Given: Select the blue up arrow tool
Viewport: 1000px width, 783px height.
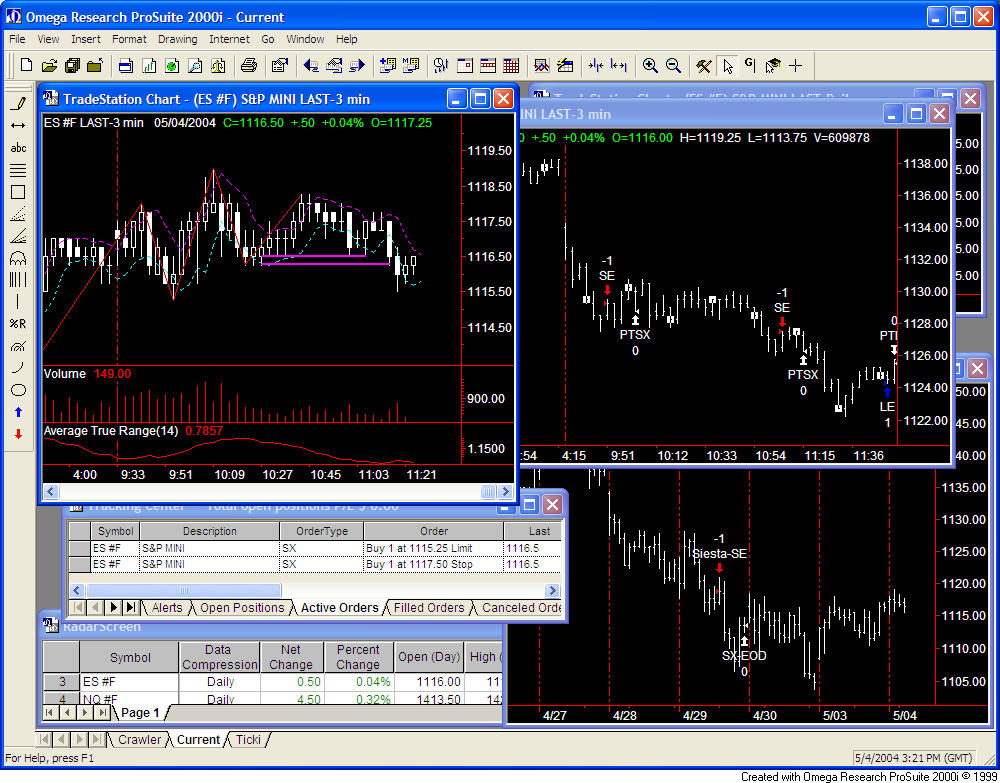Looking at the screenshot, I should coord(18,413).
